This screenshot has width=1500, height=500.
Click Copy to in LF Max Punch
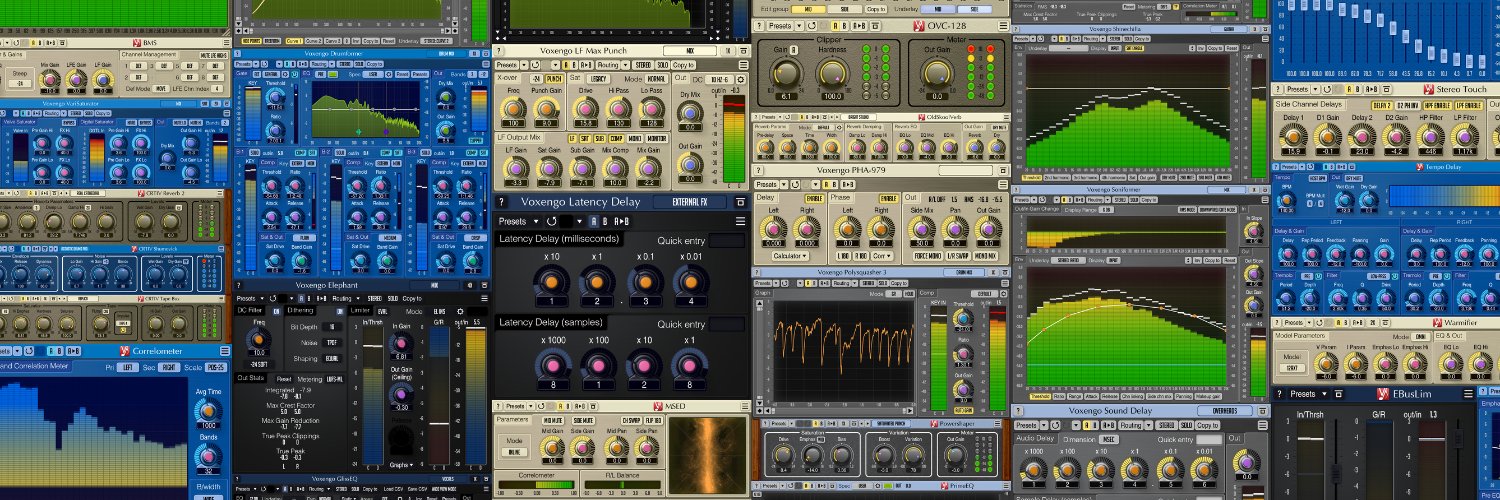[683, 65]
